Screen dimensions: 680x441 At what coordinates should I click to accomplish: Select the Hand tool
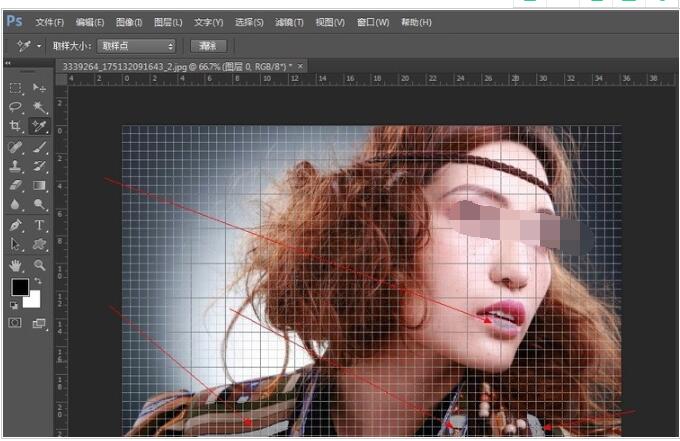15,265
